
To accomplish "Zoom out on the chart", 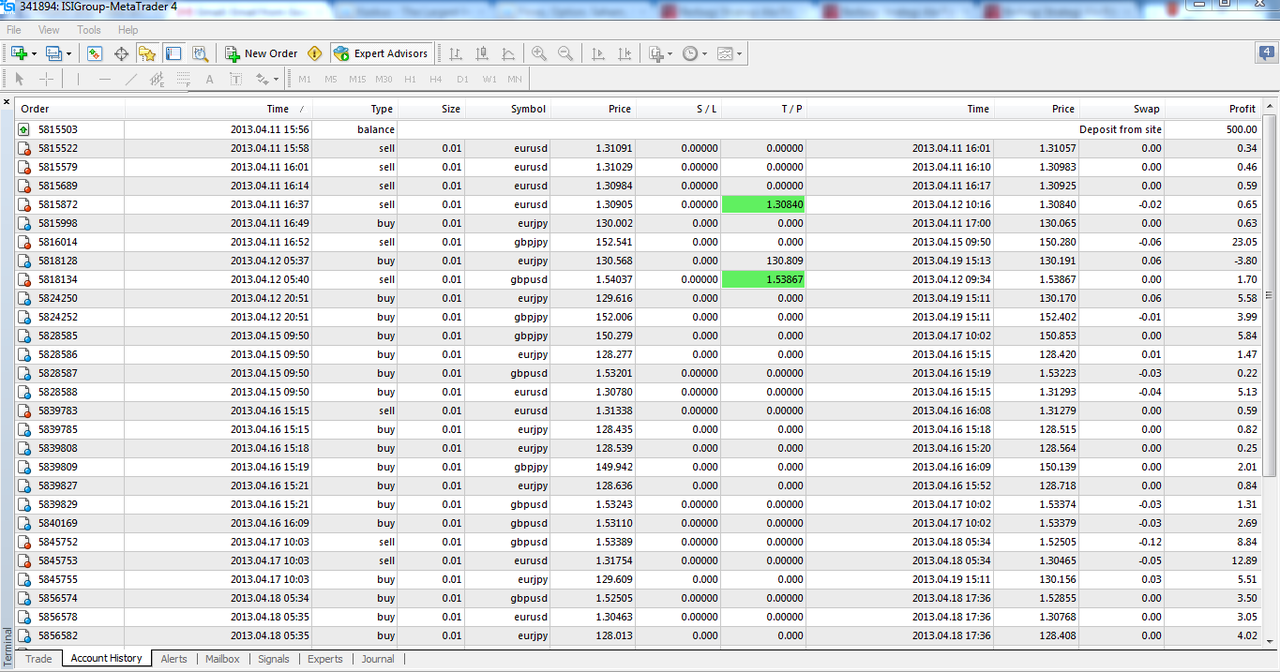I will tap(565, 54).
